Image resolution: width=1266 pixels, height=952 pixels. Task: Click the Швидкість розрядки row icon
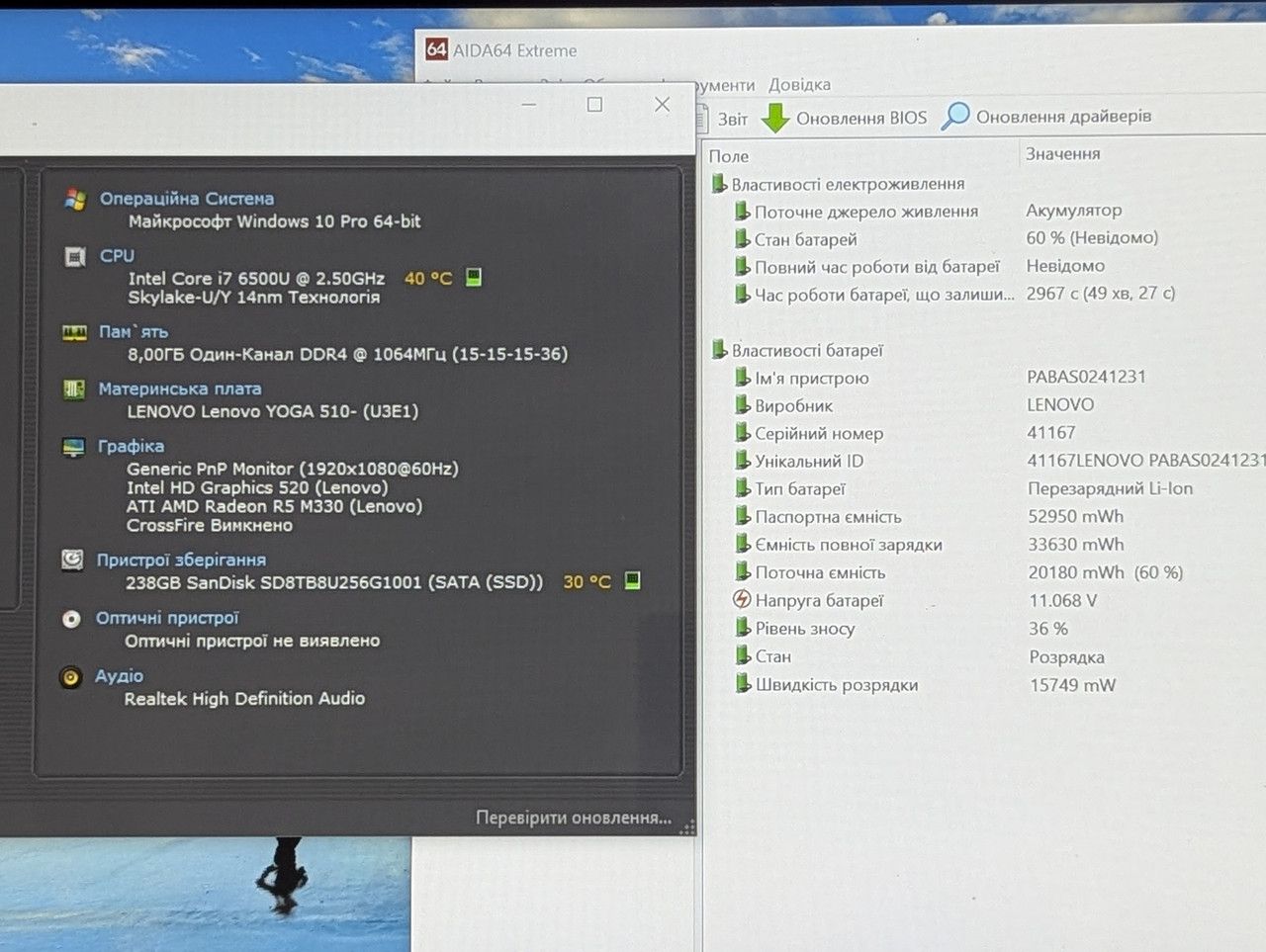744,683
